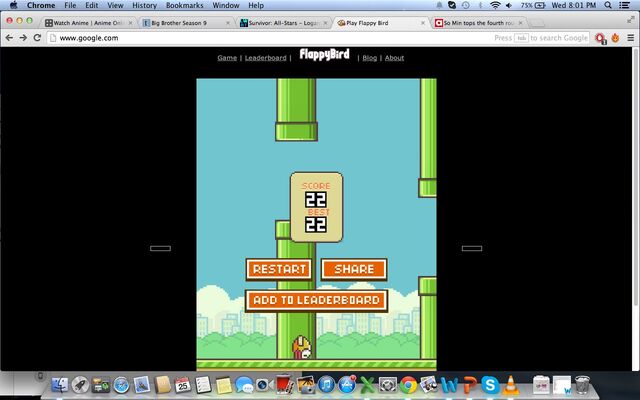Switch to the So Min tops tab
The width and height of the screenshot is (640, 400).
click(x=478, y=23)
